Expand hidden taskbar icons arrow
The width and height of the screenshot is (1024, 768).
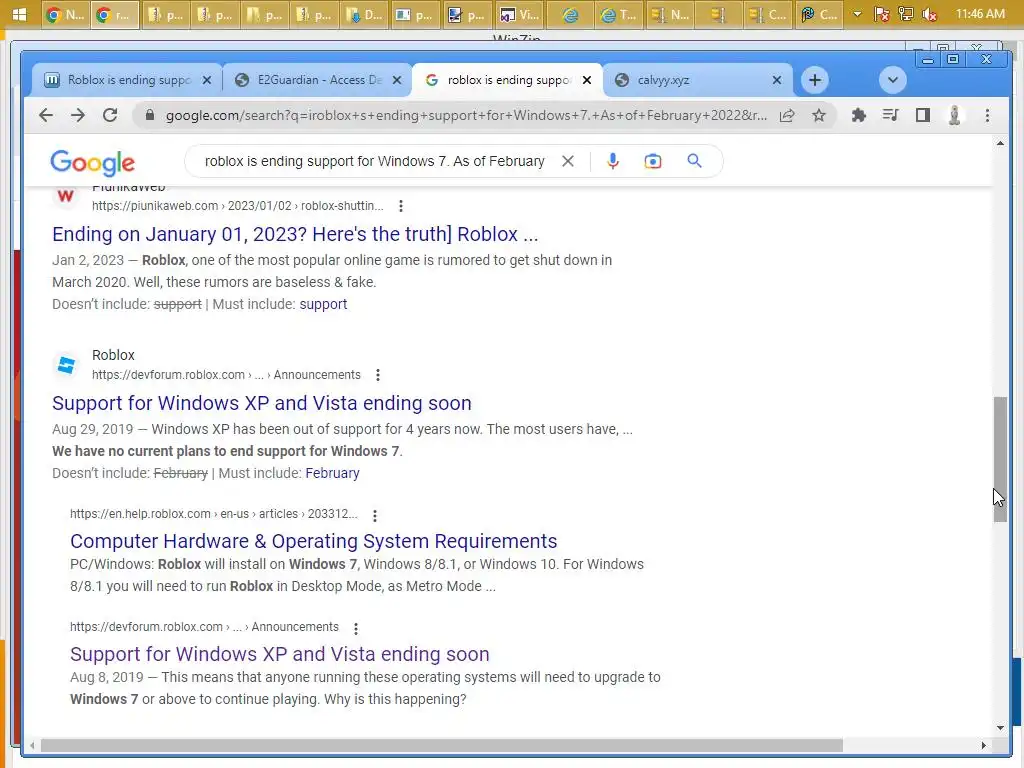point(857,14)
